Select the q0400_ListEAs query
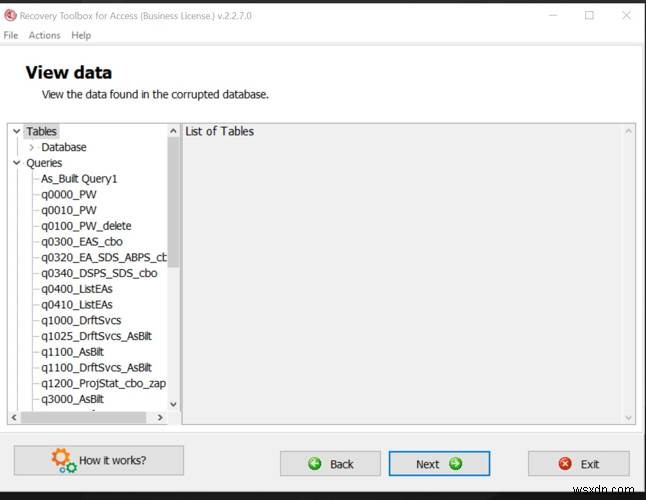646x500 pixels. click(x=77, y=289)
